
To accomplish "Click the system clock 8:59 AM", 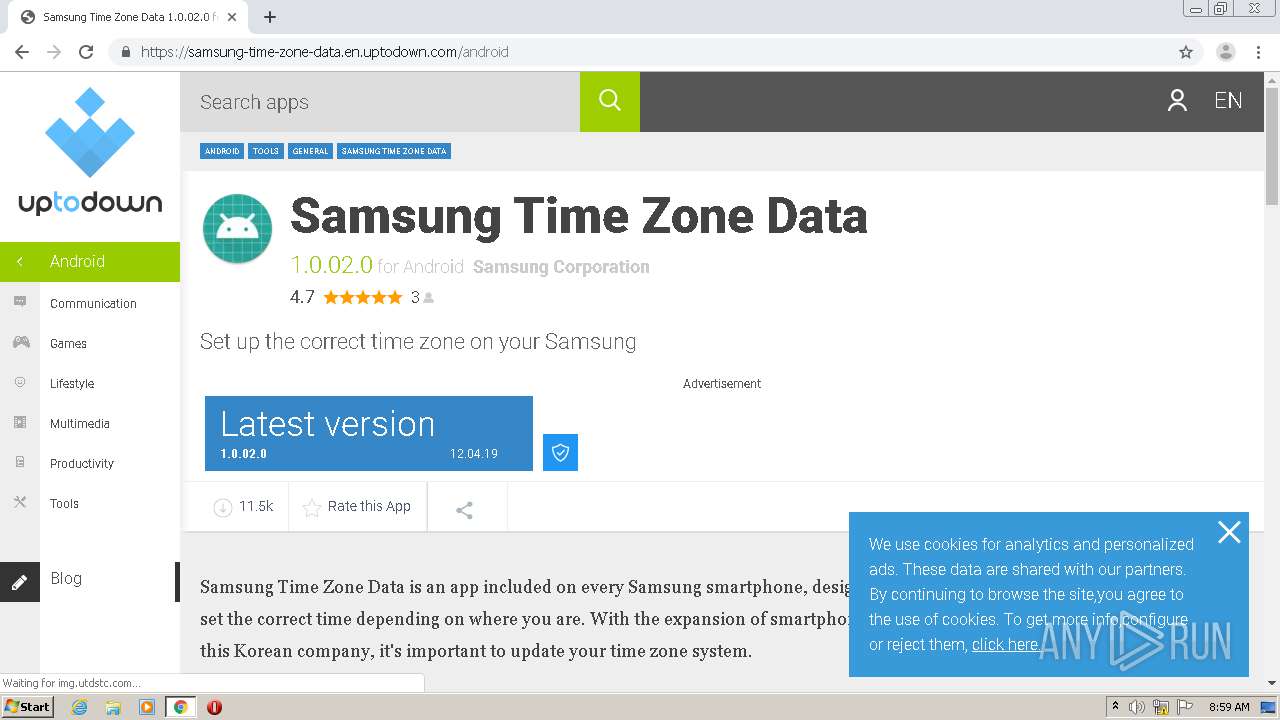I will [1229, 707].
